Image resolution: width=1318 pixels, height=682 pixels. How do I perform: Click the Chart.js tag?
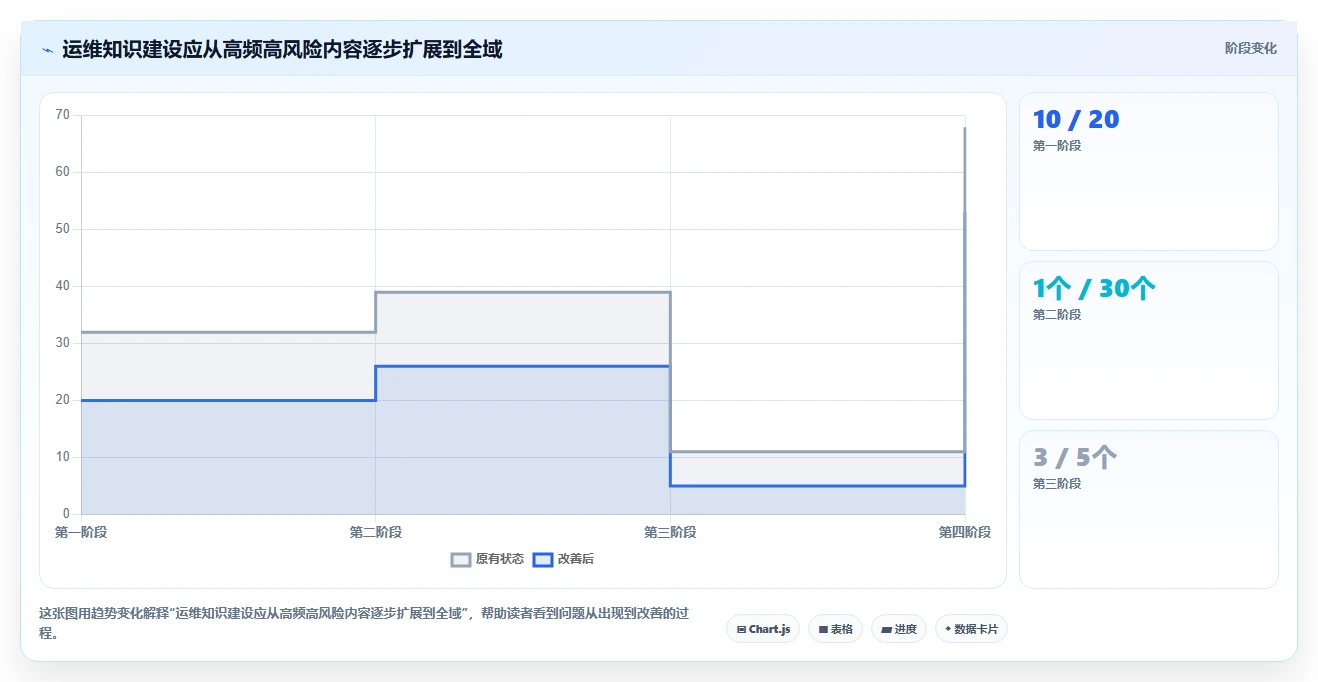763,629
